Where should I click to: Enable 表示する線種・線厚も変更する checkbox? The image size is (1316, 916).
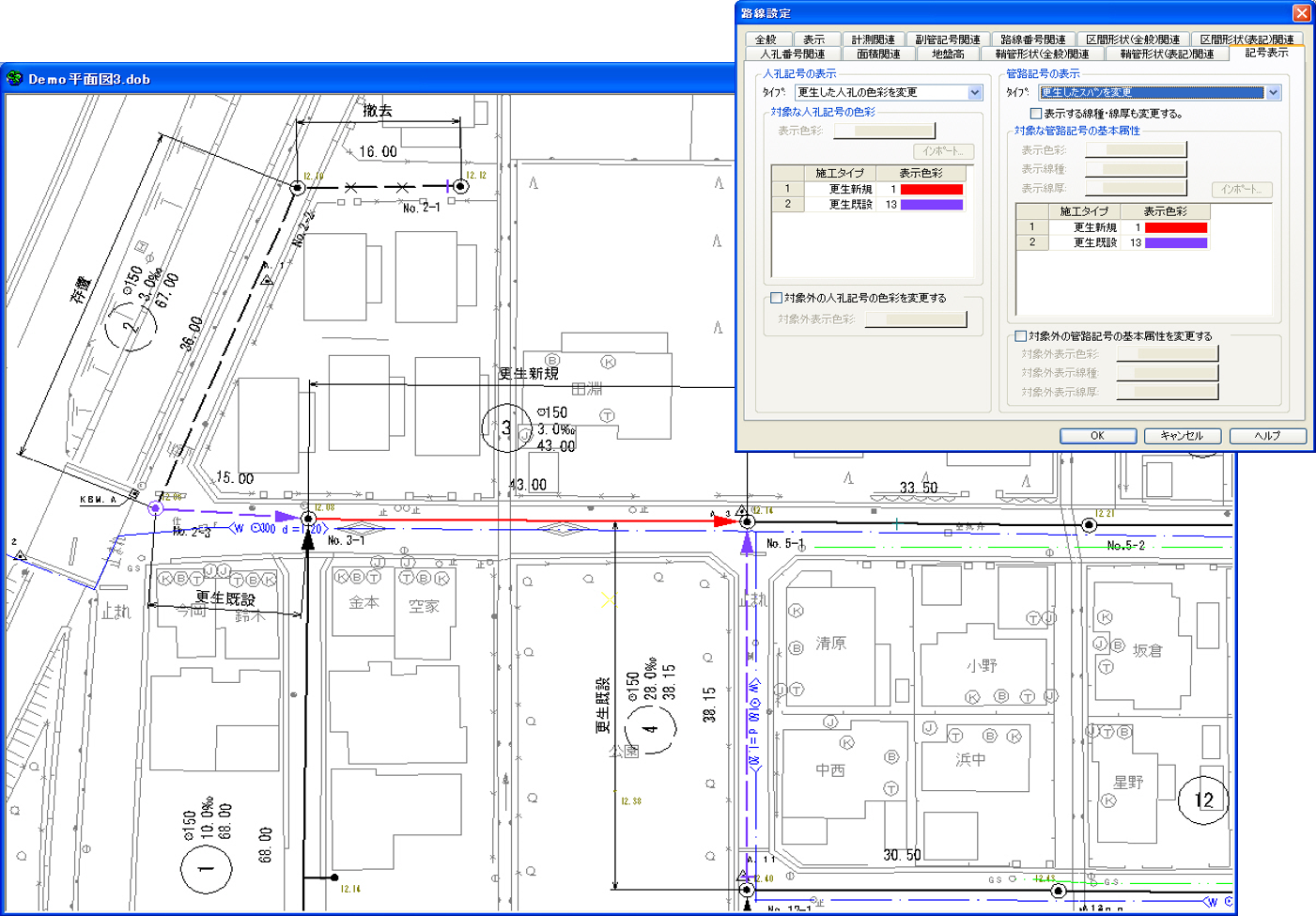[x=1036, y=114]
